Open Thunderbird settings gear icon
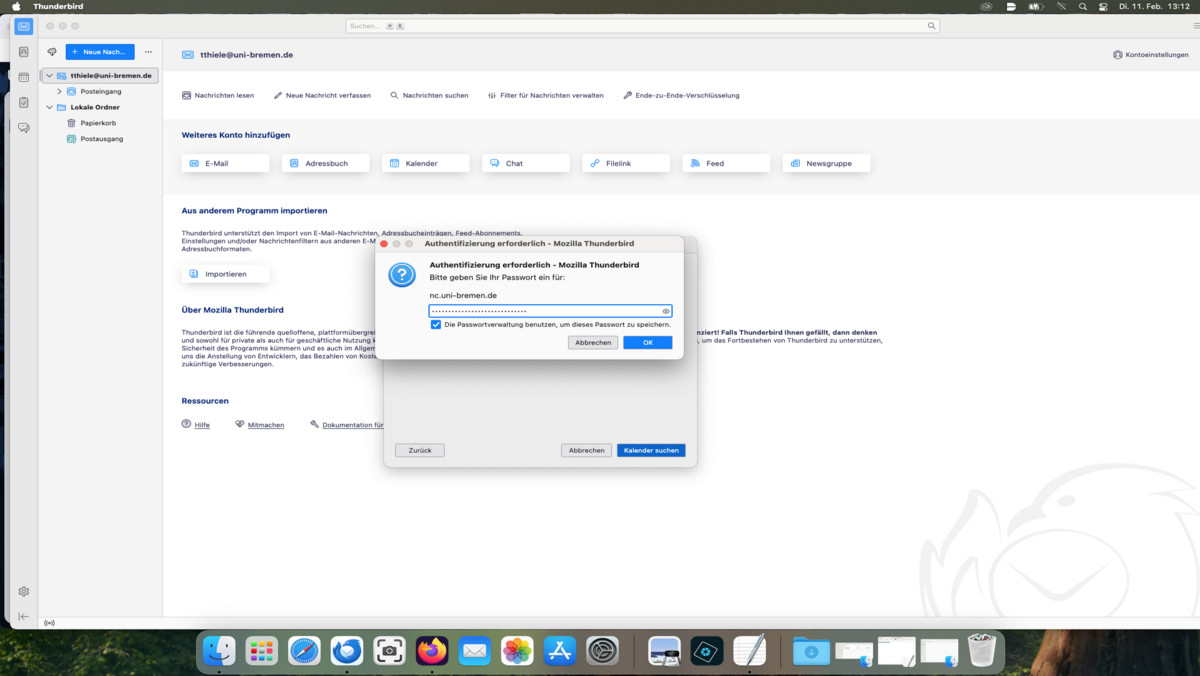This screenshot has width=1200, height=676. coord(24,591)
